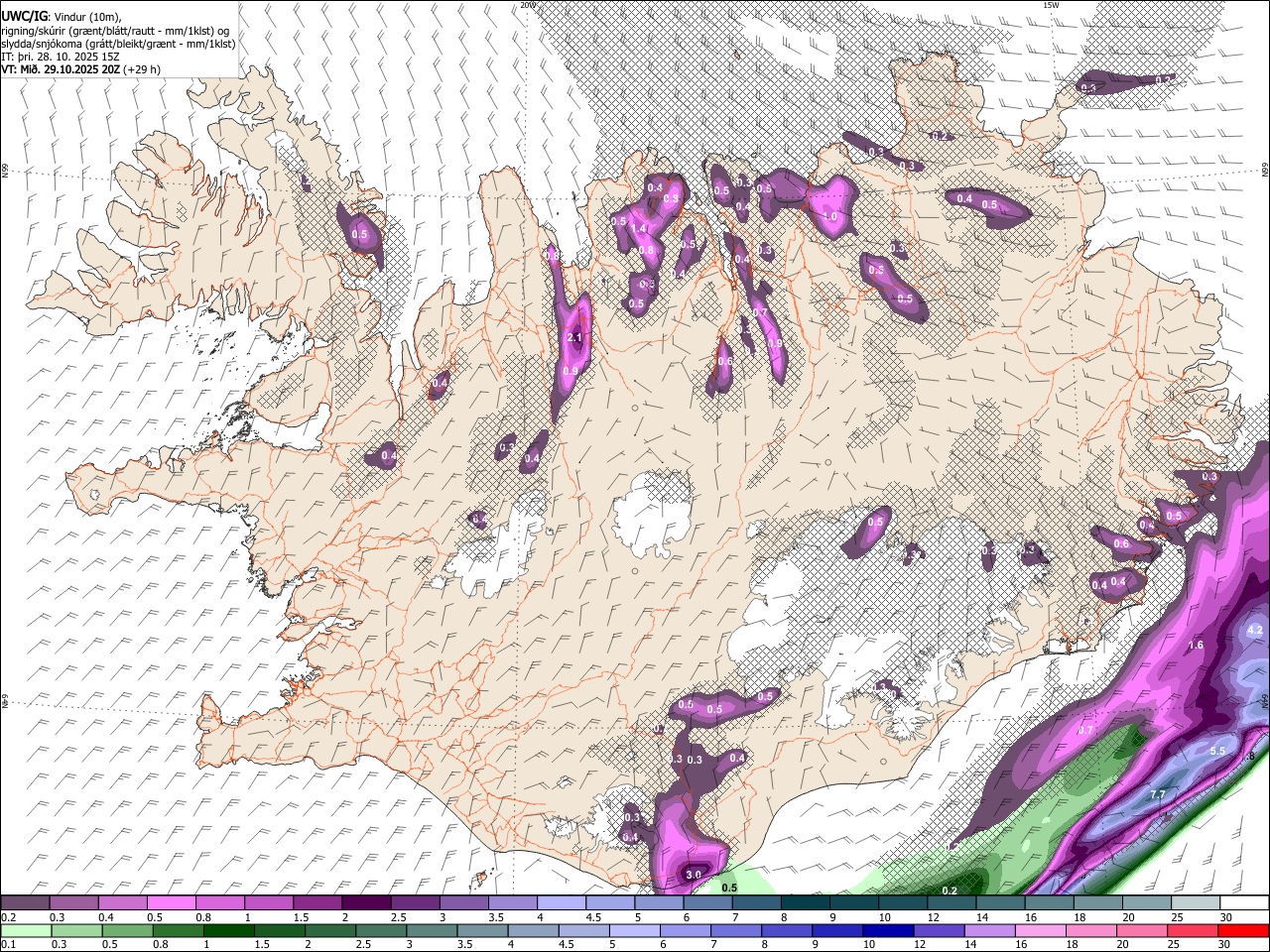The height and width of the screenshot is (952, 1270).
Task: Click the '2.1' precipitation value on the map
Action: click(573, 338)
